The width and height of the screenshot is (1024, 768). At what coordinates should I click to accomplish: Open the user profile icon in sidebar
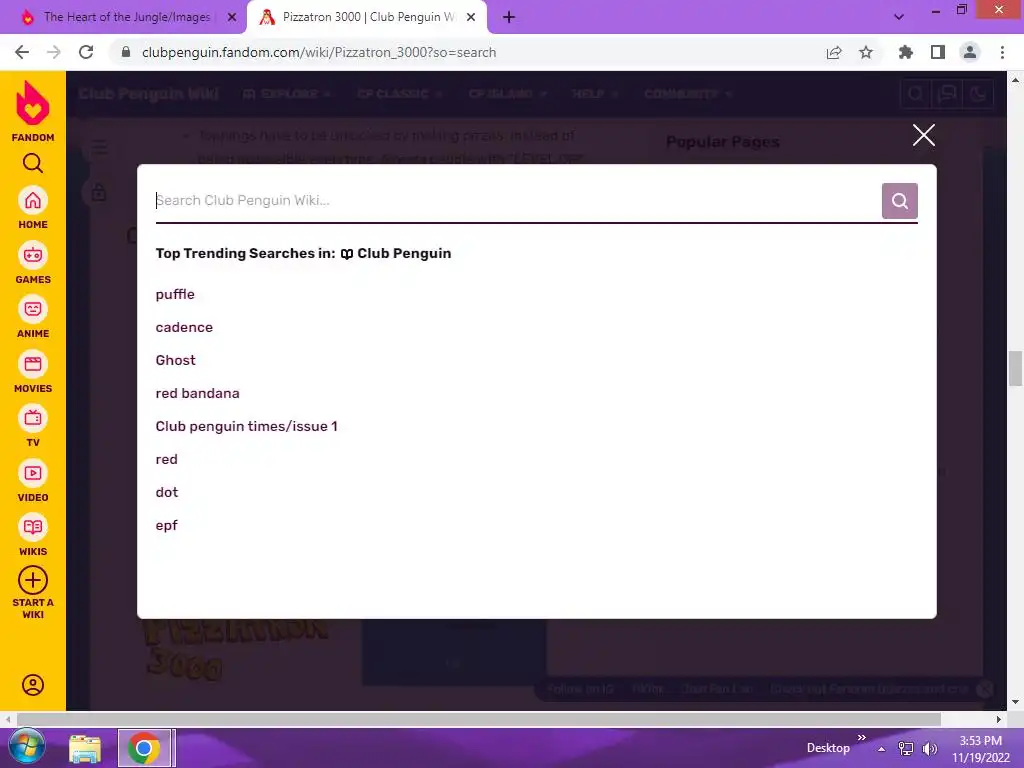[x=33, y=685]
